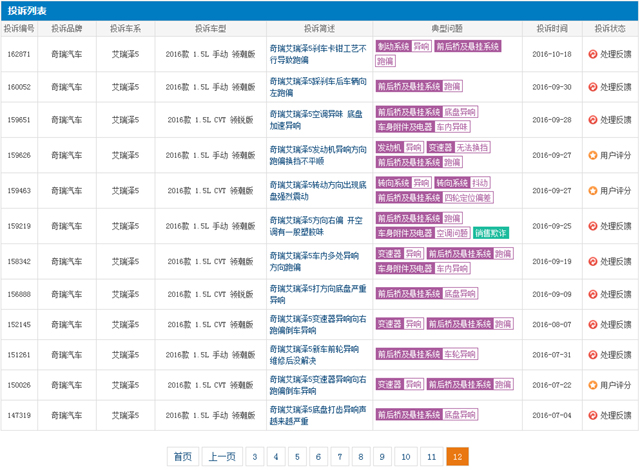Open page 6 of complaints
The width and height of the screenshot is (640, 470).
[x=318, y=457]
